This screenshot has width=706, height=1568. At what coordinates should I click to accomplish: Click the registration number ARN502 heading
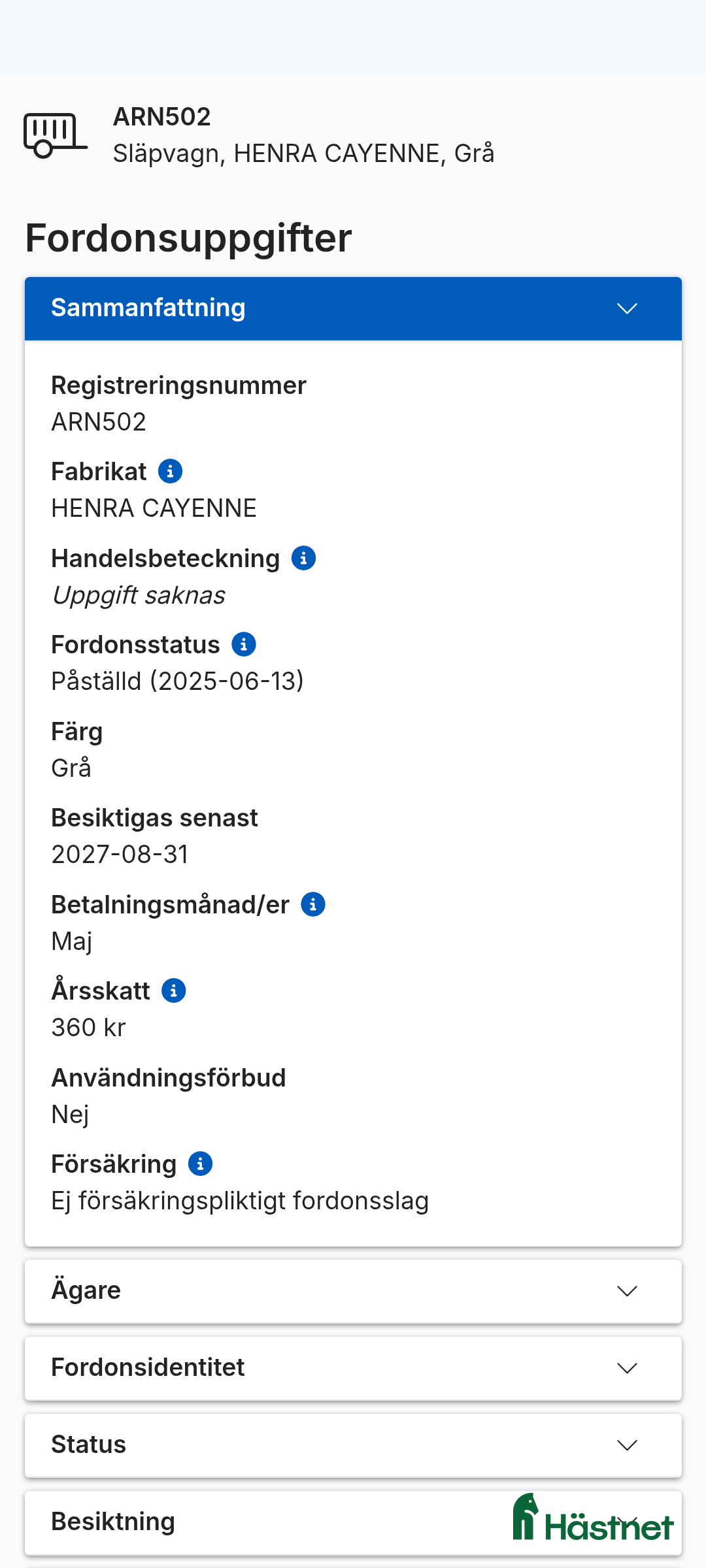(x=161, y=118)
